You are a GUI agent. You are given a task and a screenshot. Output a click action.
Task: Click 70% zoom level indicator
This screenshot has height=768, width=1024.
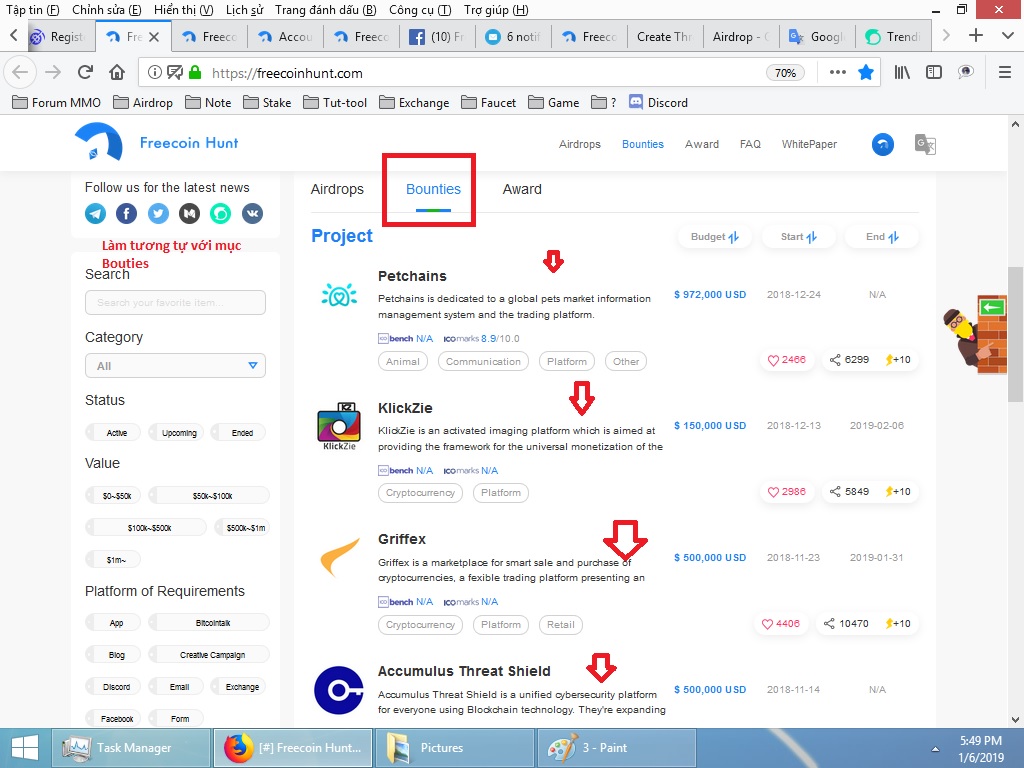click(785, 72)
